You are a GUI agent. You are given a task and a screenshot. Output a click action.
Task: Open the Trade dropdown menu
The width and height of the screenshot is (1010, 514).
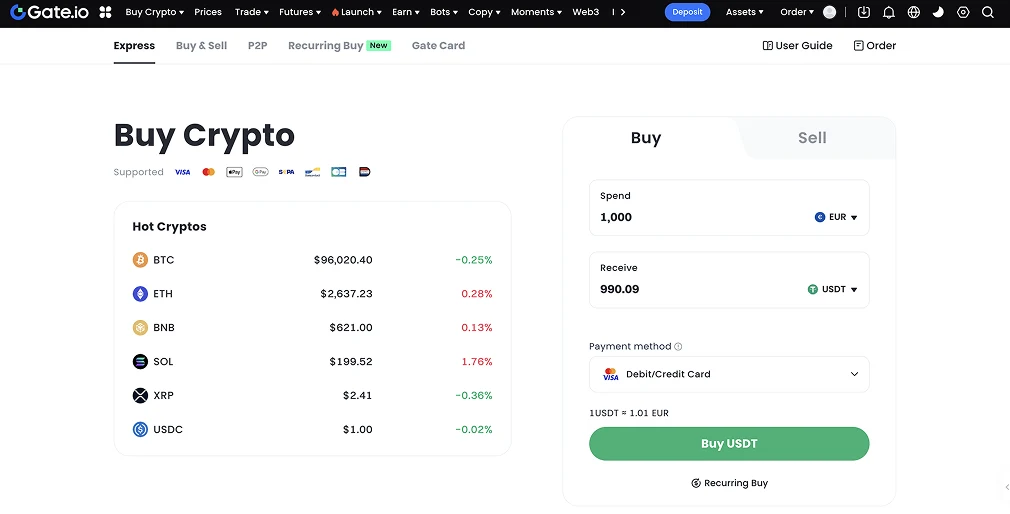(x=252, y=12)
